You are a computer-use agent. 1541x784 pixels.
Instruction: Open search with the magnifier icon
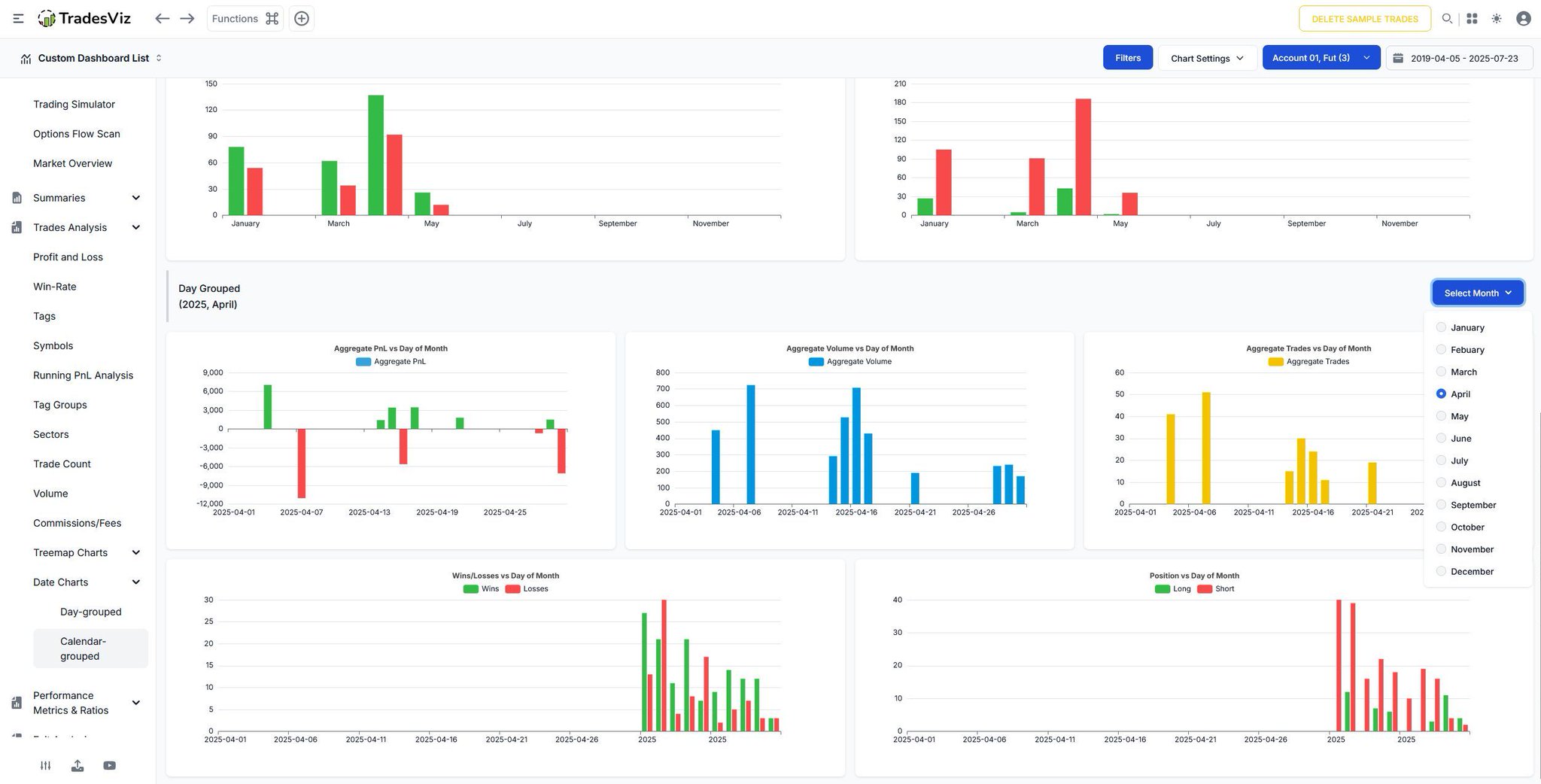coord(1447,19)
